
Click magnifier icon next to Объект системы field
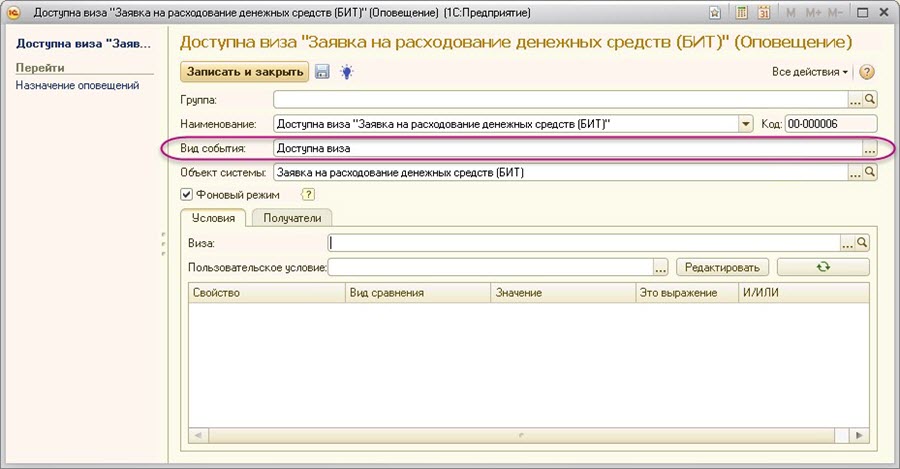tap(870, 172)
